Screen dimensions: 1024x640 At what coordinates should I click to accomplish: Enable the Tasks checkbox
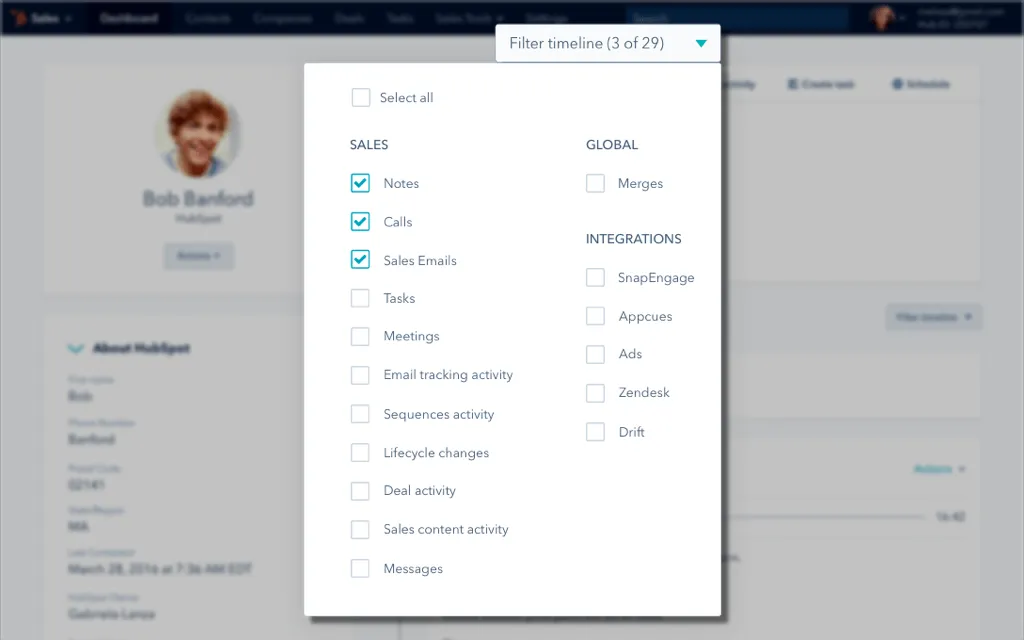tap(360, 298)
